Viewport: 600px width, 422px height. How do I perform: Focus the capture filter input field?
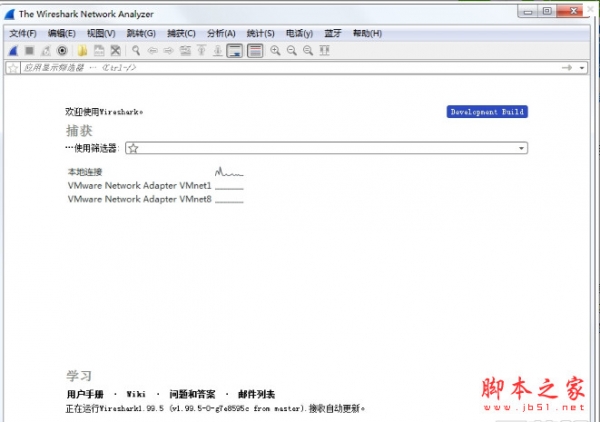click(326, 148)
